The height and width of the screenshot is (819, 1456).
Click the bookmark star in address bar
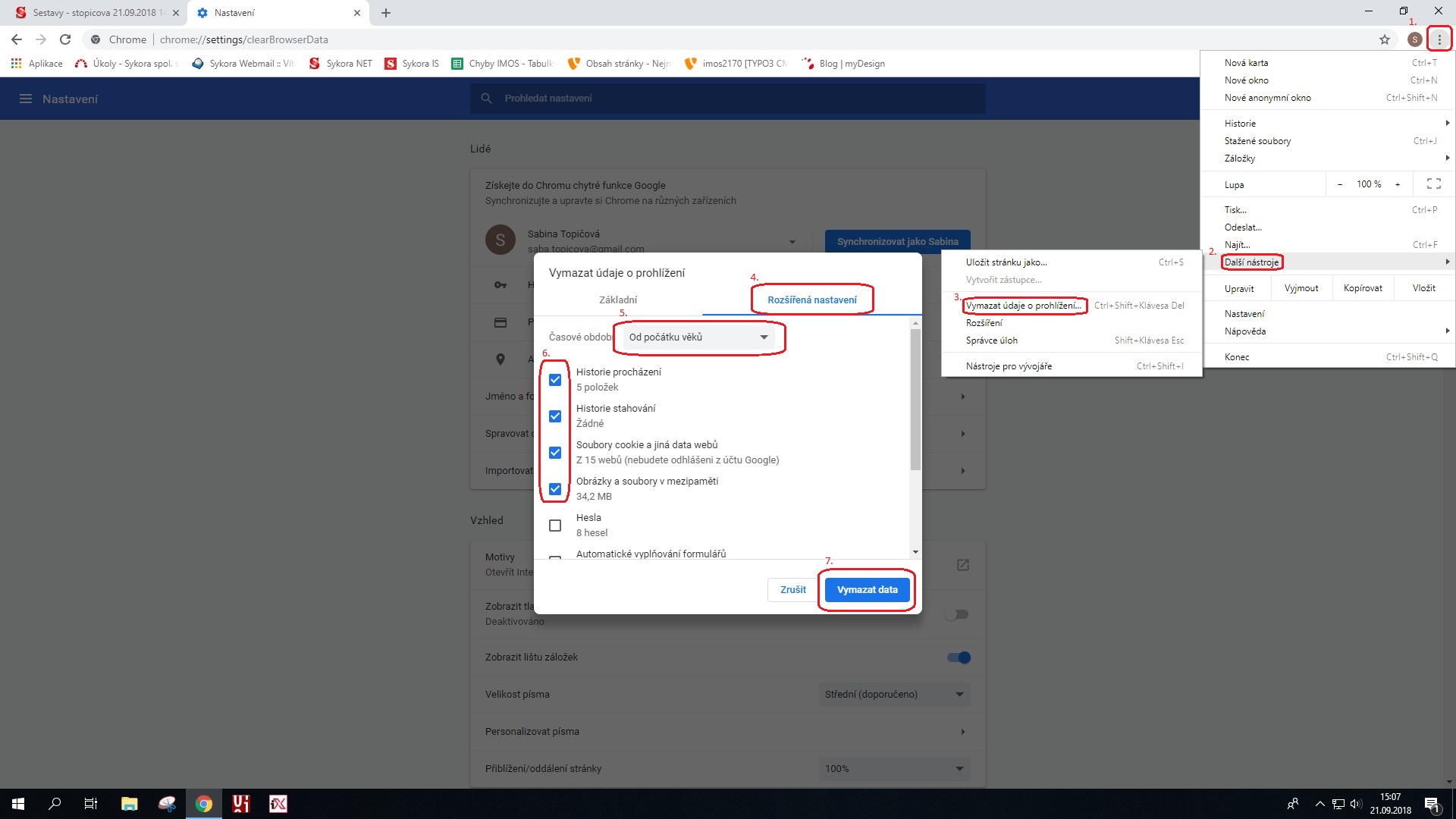click(1383, 39)
